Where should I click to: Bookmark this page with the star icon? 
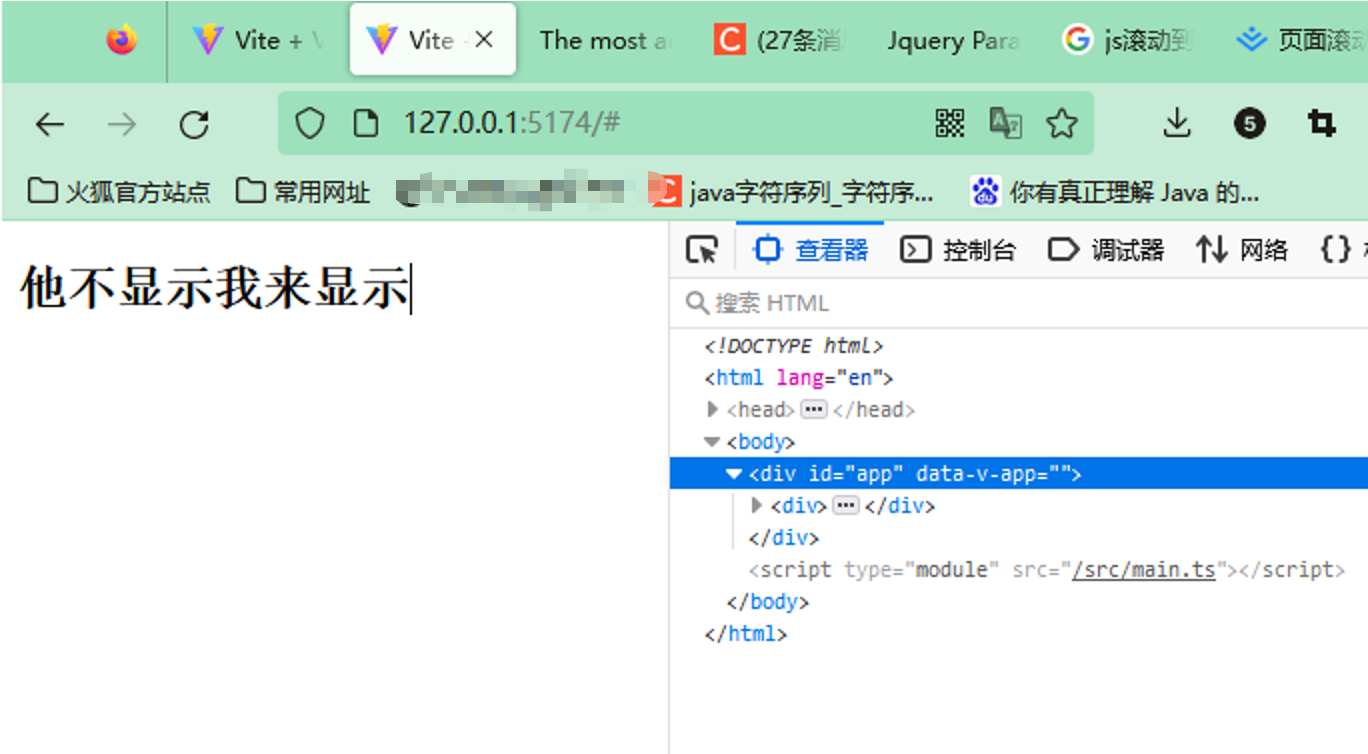click(1061, 123)
